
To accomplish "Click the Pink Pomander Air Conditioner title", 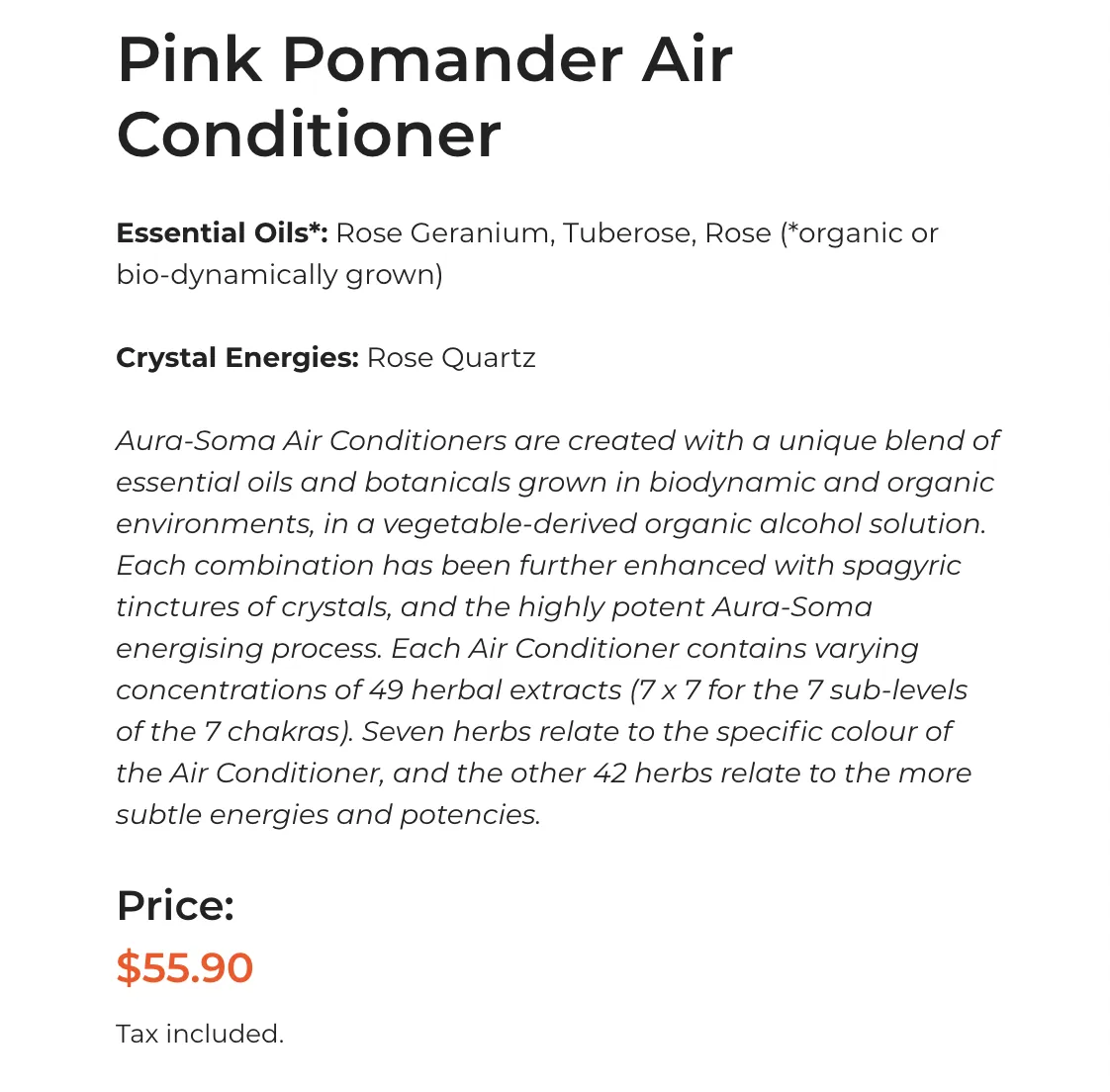I will click(x=424, y=97).
